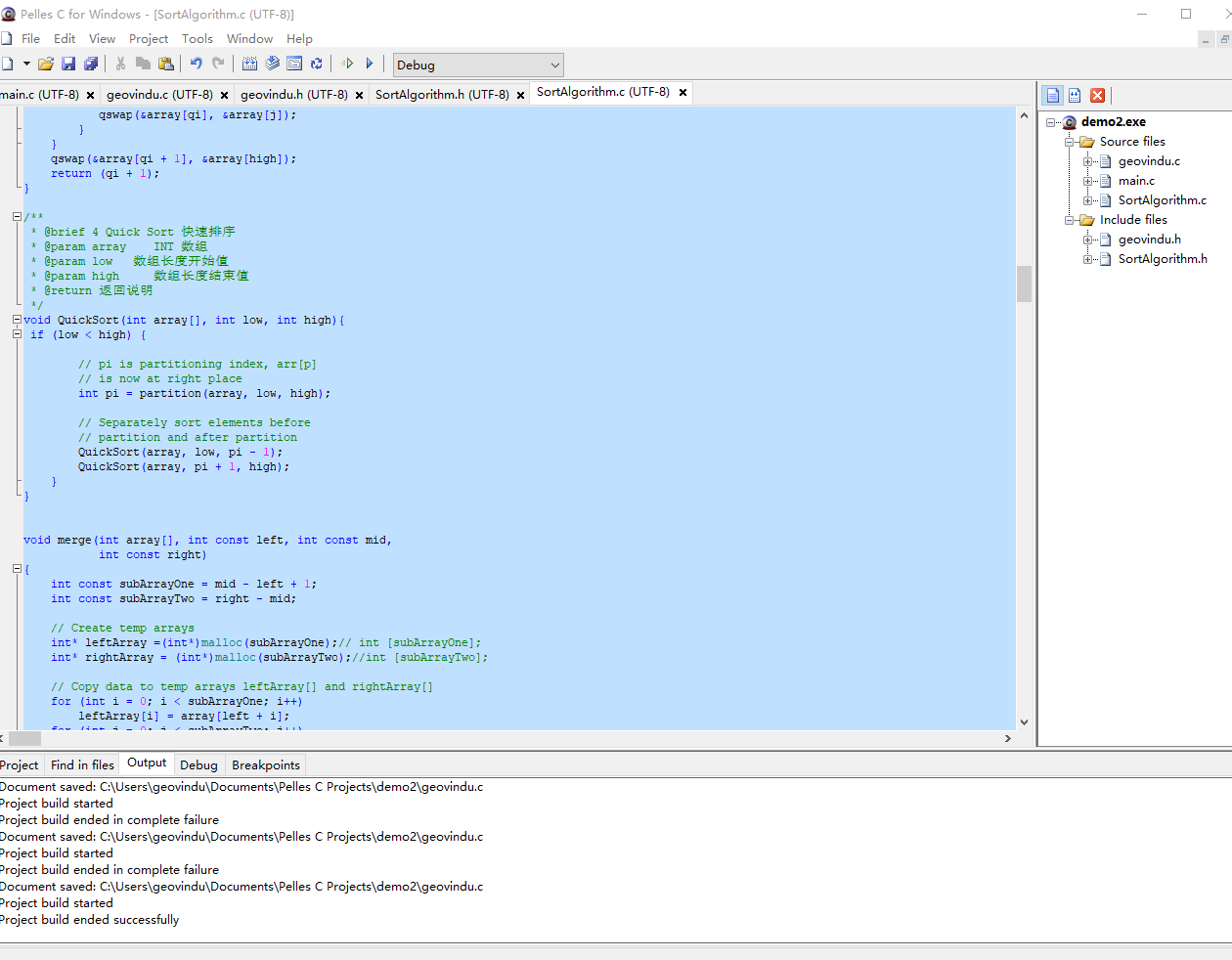
Task: Toggle the files view button in project panel
Action: (1052, 95)
